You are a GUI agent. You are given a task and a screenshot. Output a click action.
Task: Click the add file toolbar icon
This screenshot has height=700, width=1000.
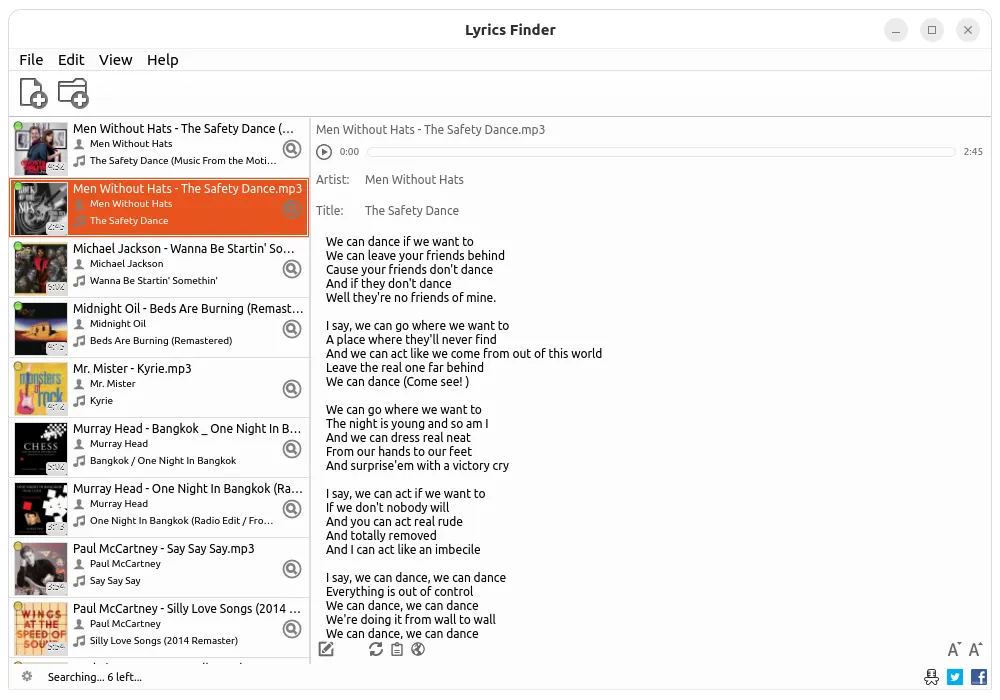point(33,93)
